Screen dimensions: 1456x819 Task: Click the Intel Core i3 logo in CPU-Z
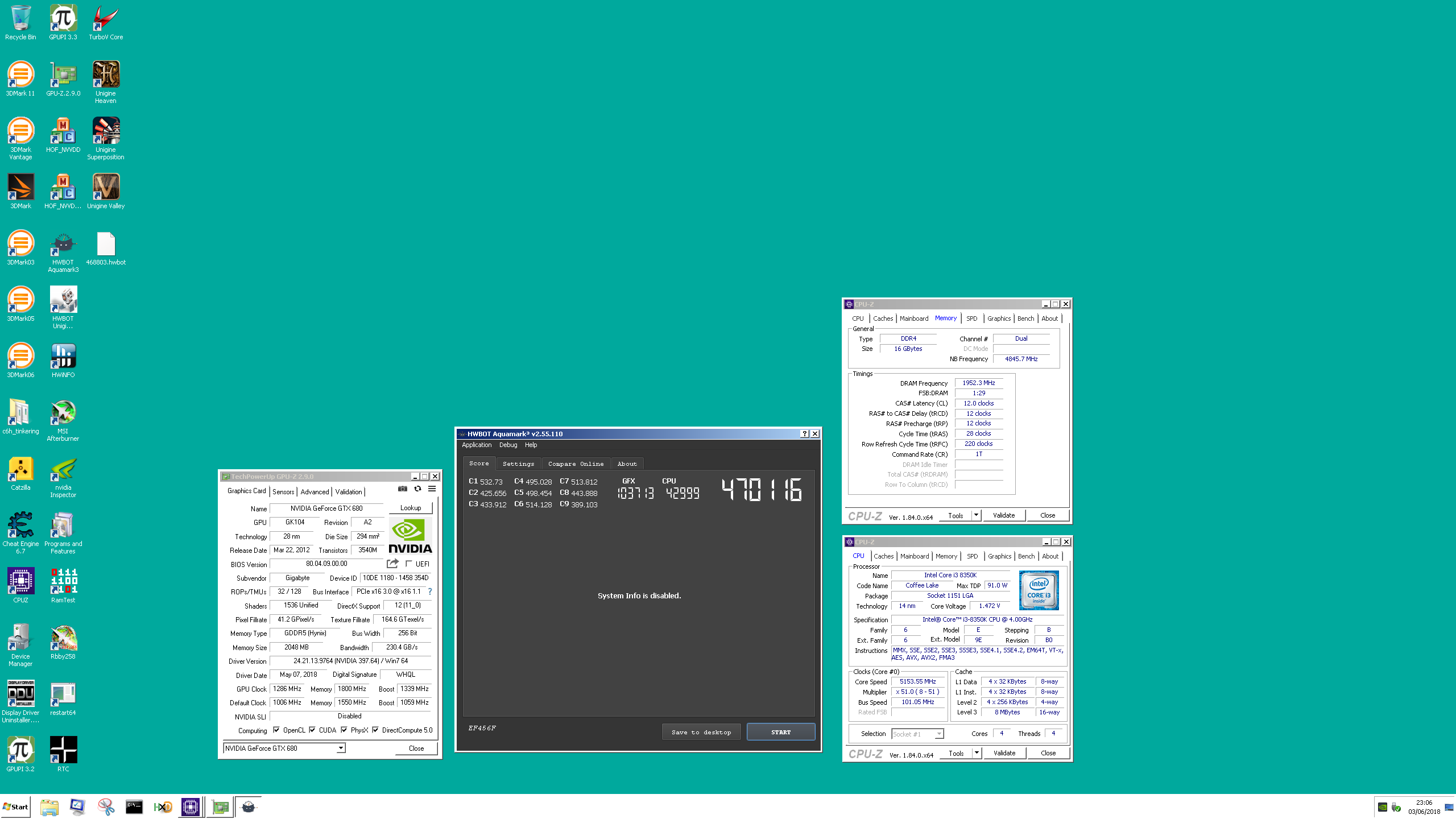[x=1039, y=590]
